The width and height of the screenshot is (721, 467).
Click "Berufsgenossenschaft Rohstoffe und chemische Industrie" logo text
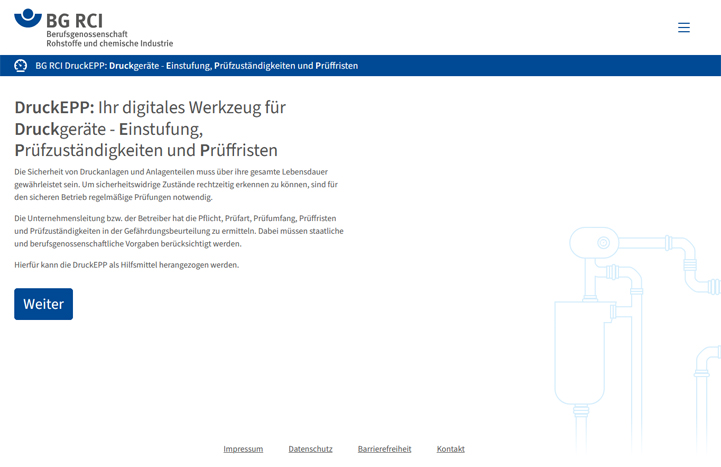coord(109,39)
